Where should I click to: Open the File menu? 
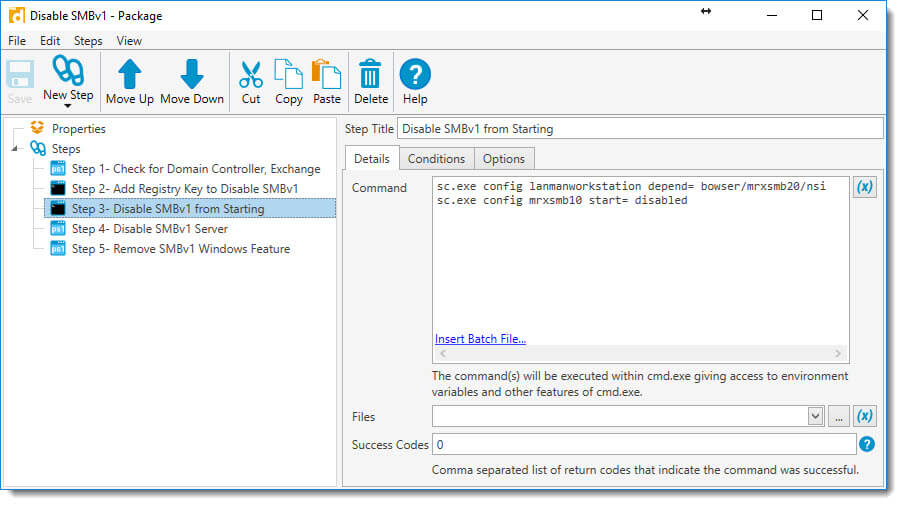[x=17, y=41]
